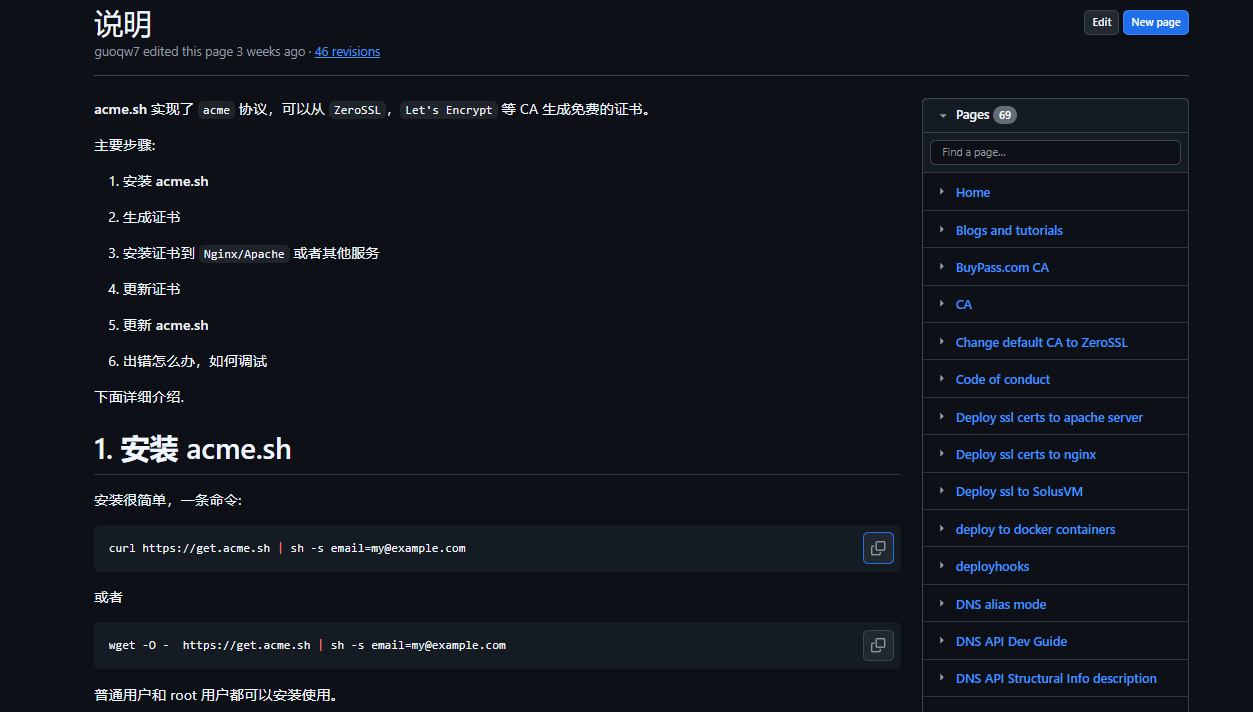
Task: Expand the DNS API Dev Guide entry
Action: coord(942,641)
